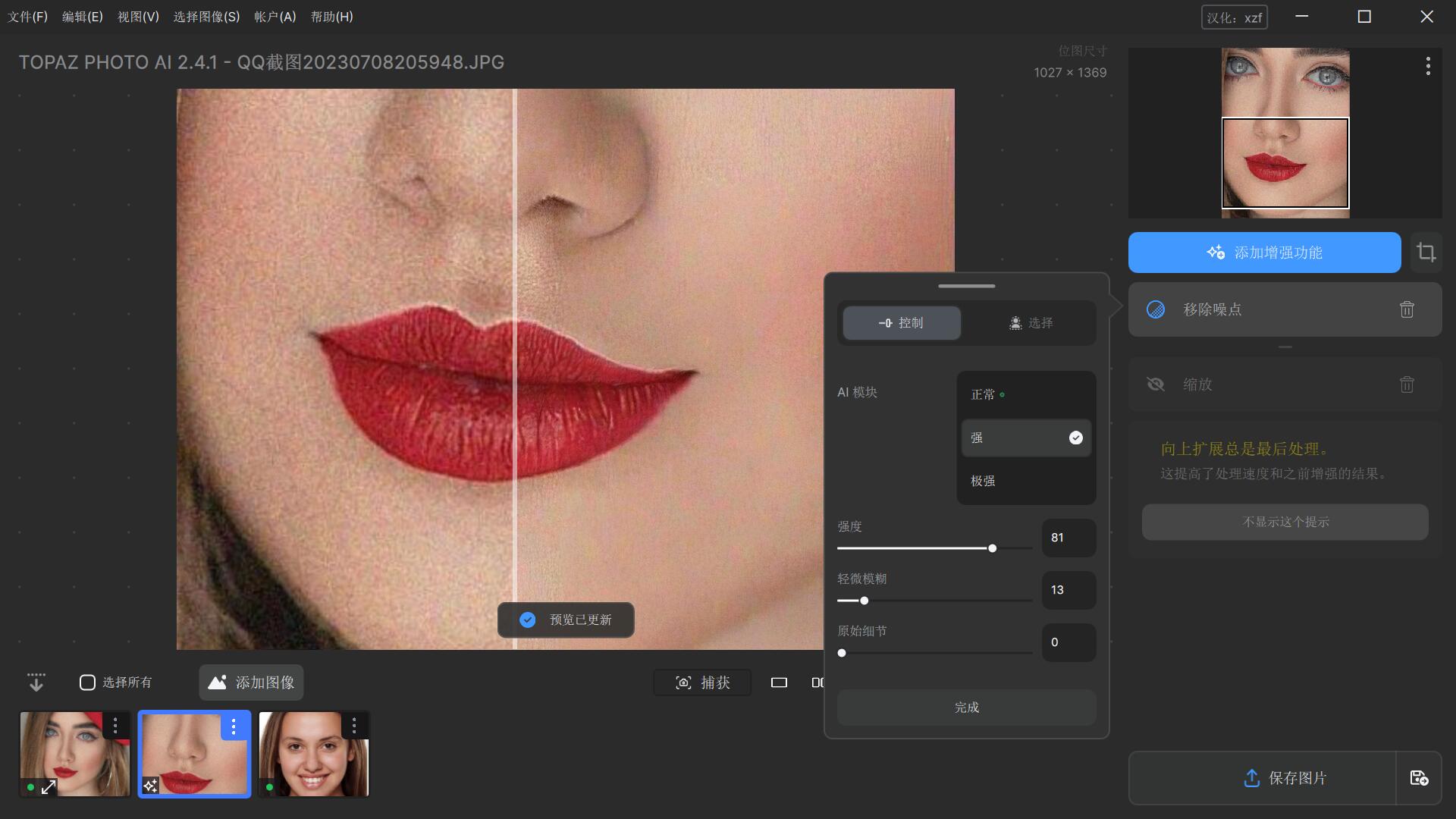Click the 不显示这个提示 button

(x=1285, y=522)
